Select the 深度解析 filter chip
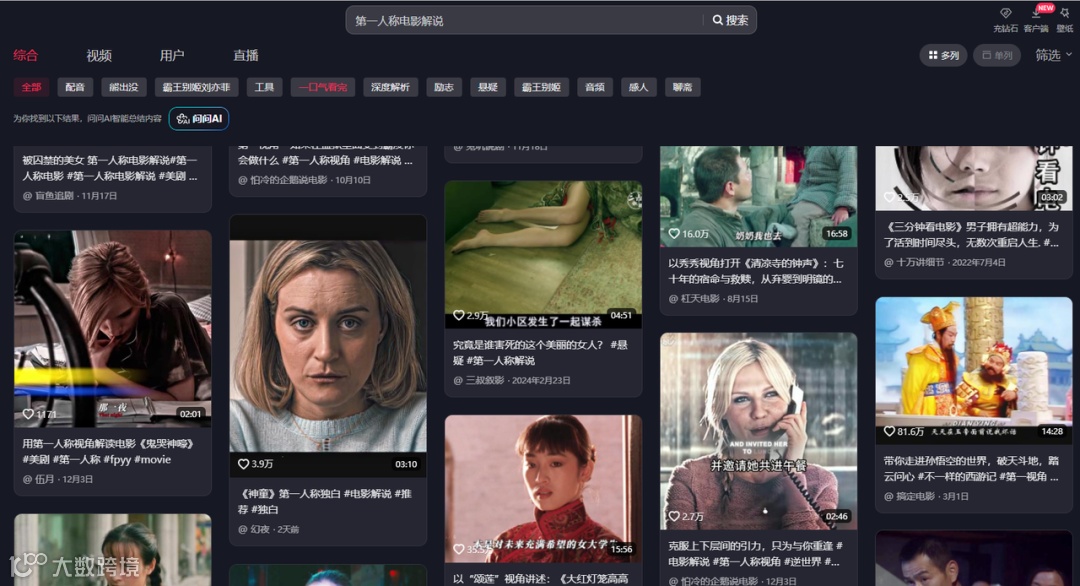This screenshot has width=1080, height=586. tap(391, 87)
